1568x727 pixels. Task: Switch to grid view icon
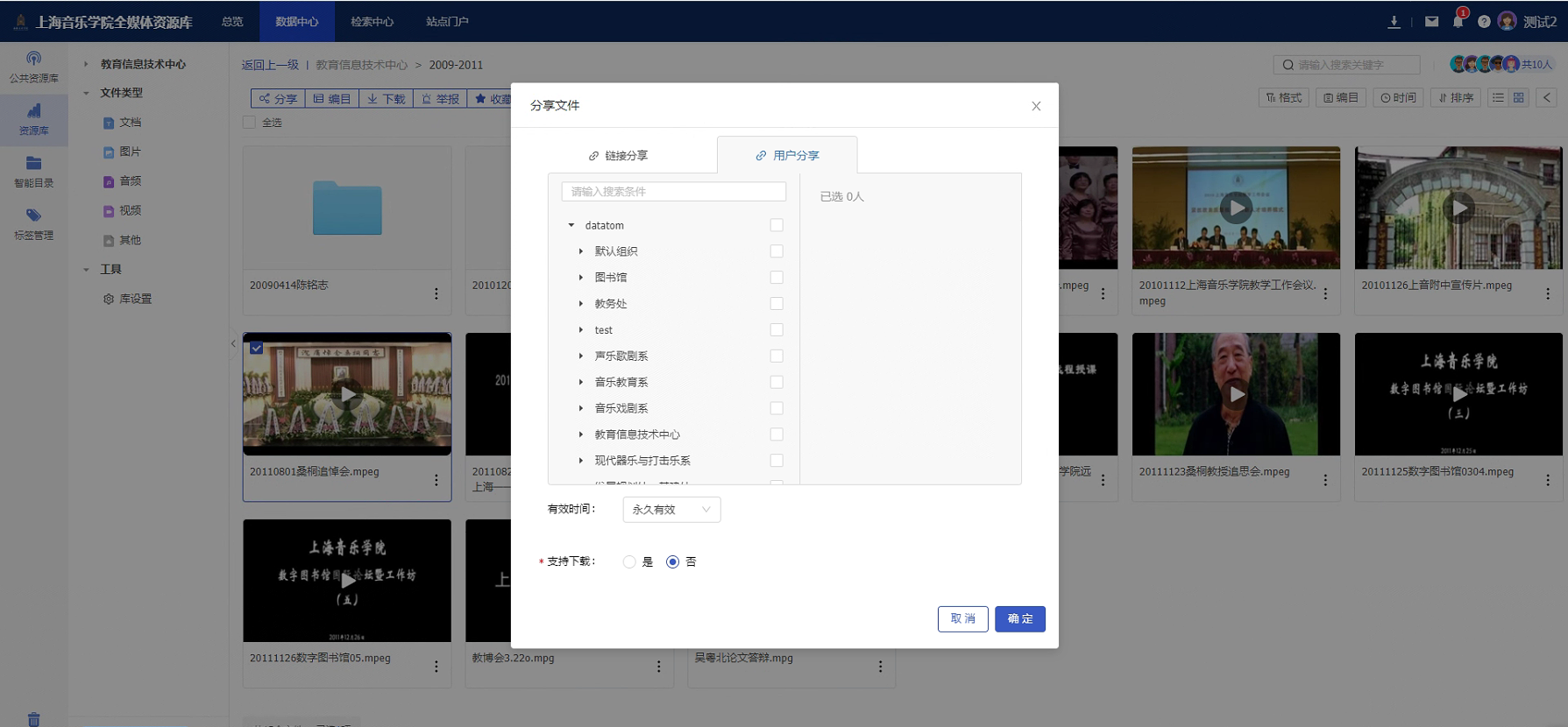click(1519, 98)
